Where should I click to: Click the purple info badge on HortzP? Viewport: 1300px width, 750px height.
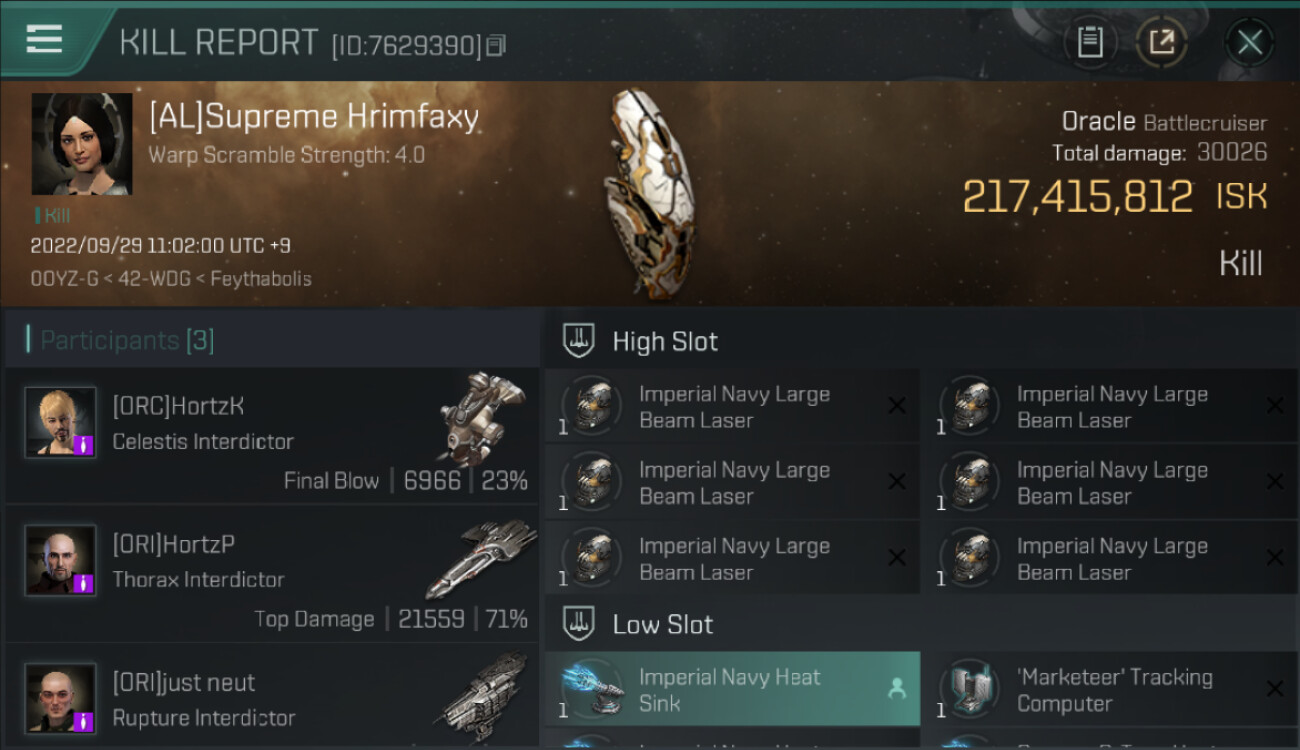(x=86, y=582)
